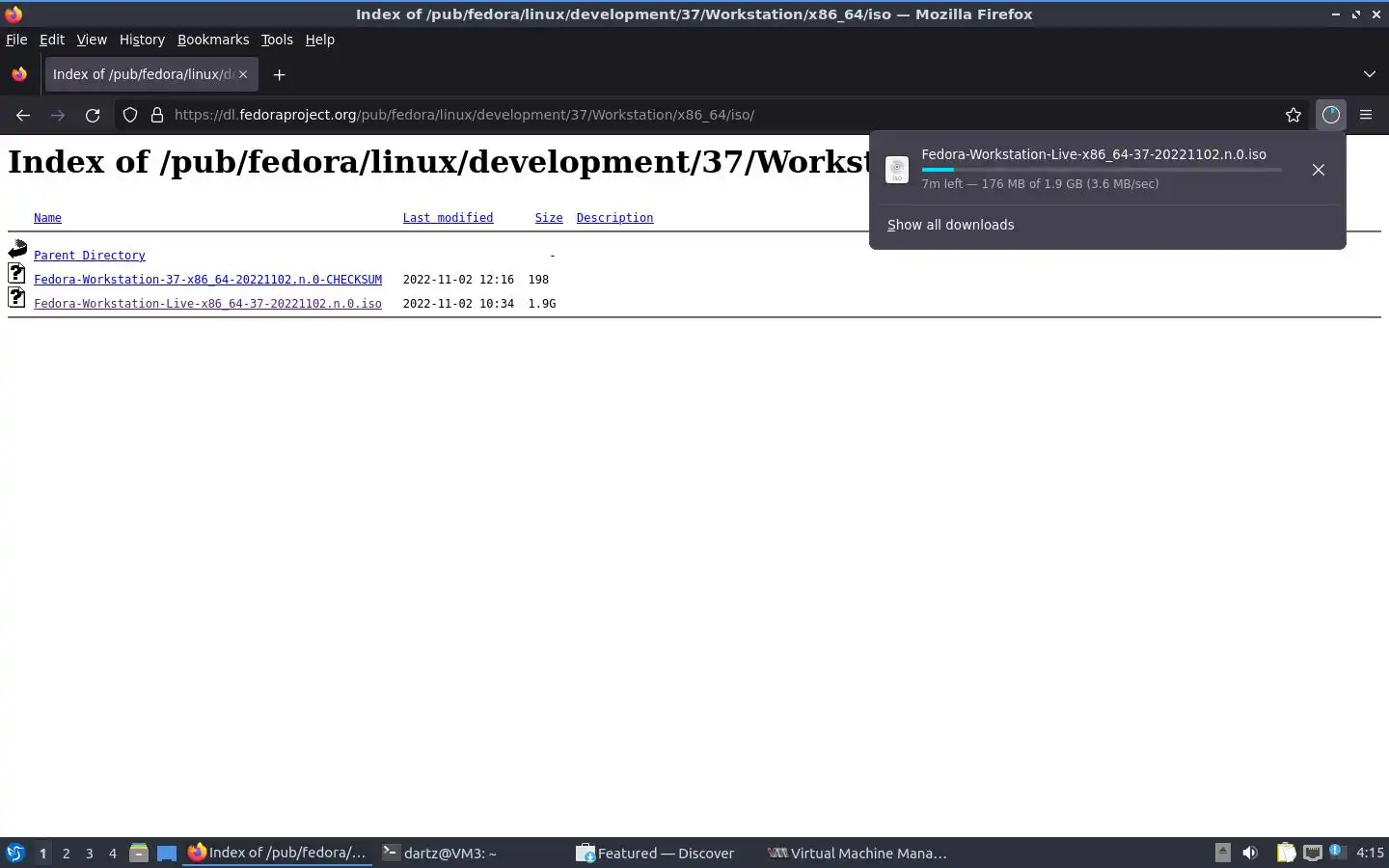Viewport: 1389px width, 868px height.
Task: Sort listing by Name column
Action: point(47,218)
